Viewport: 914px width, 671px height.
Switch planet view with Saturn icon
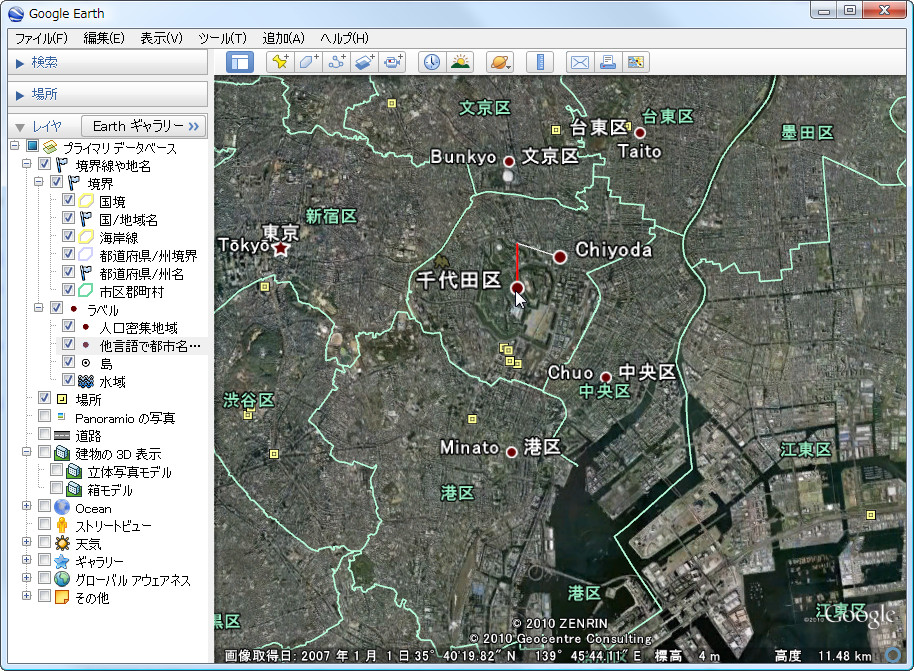(500, 62)
